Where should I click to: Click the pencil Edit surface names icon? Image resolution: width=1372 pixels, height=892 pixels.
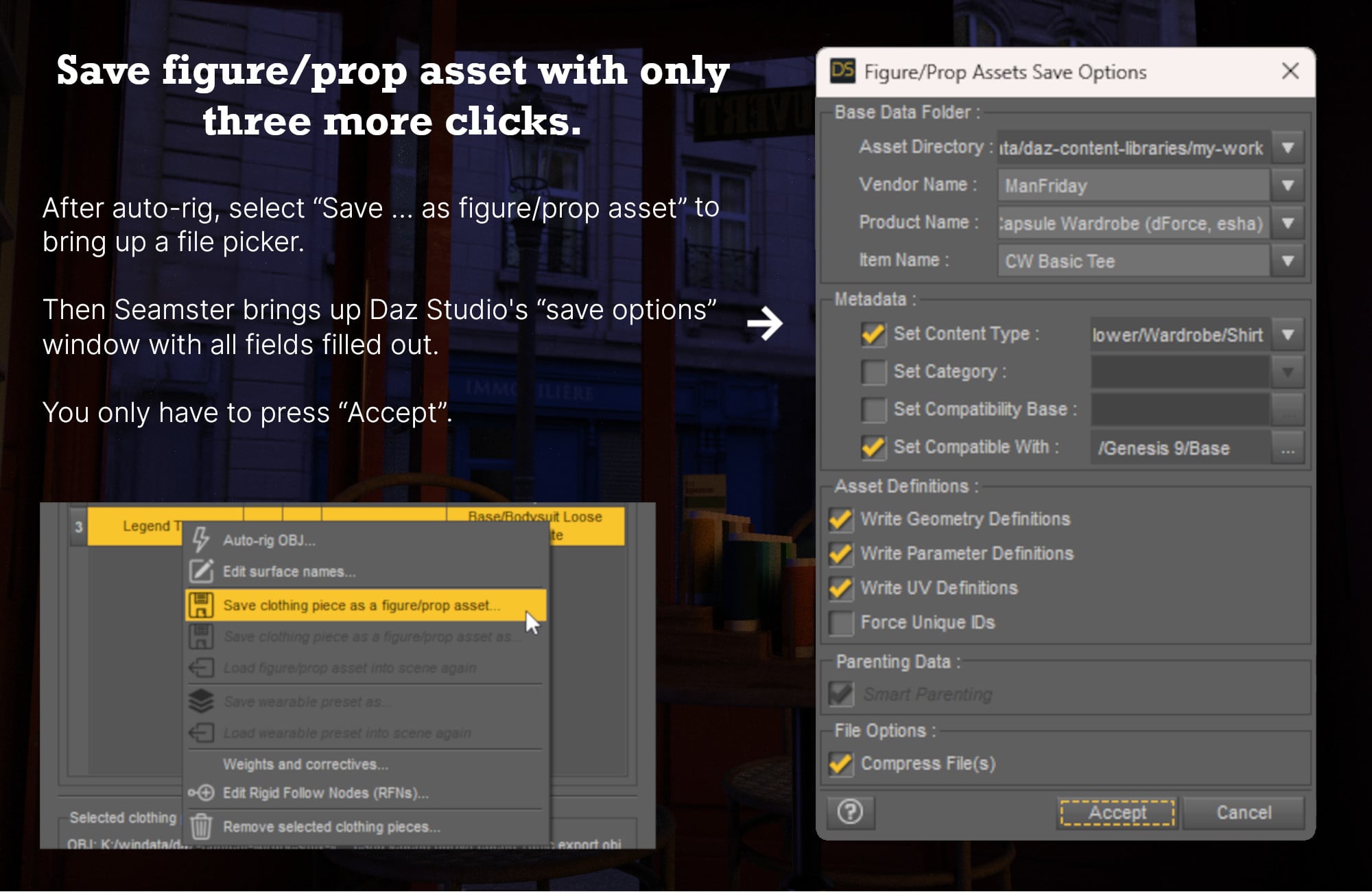[201, 571]
